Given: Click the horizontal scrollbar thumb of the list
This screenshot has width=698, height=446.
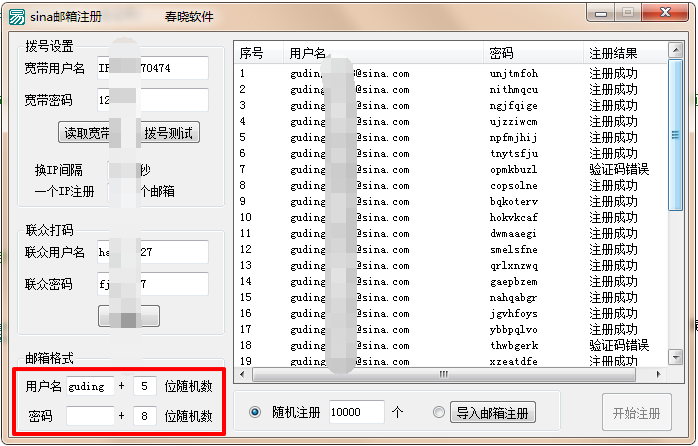Looking at the screenshot, I should click(444, 374).
